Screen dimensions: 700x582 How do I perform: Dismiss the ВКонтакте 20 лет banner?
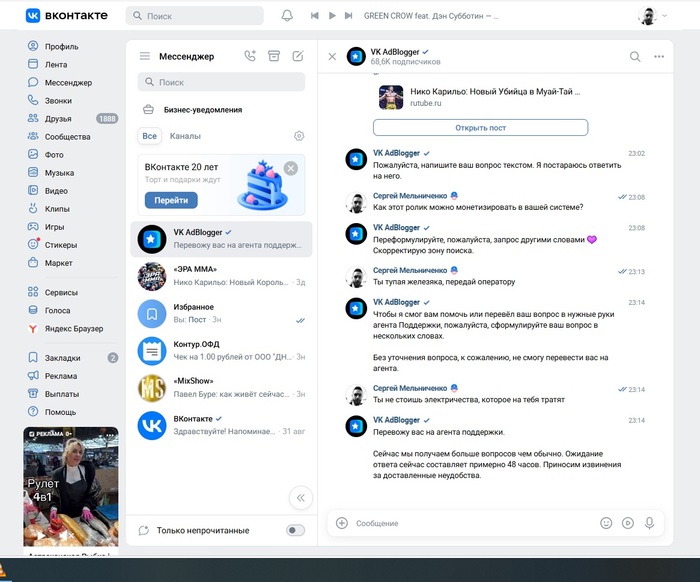(x=291, y=168)
